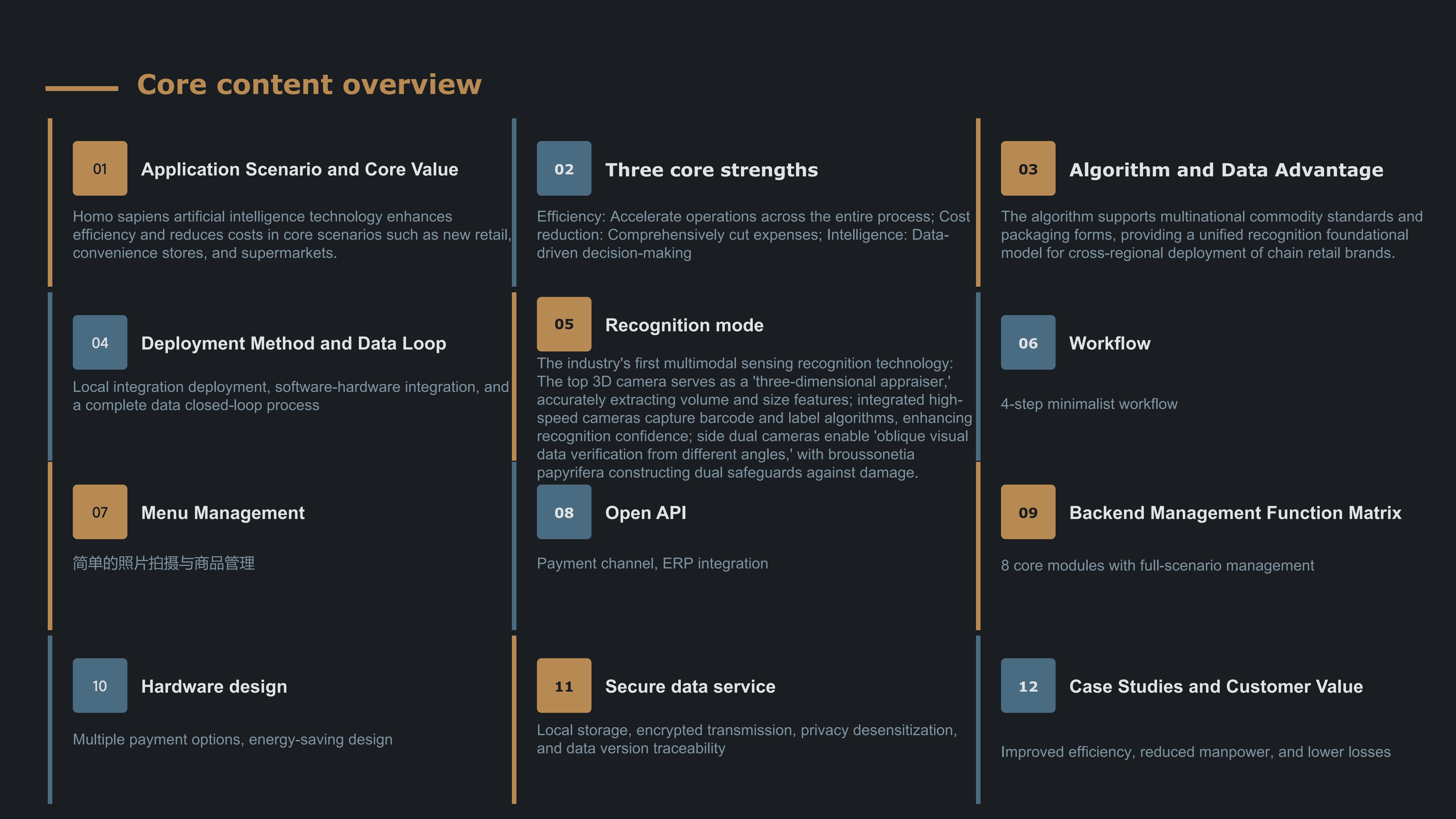Select the 06 Workflow number badge

click(1027, 342)
